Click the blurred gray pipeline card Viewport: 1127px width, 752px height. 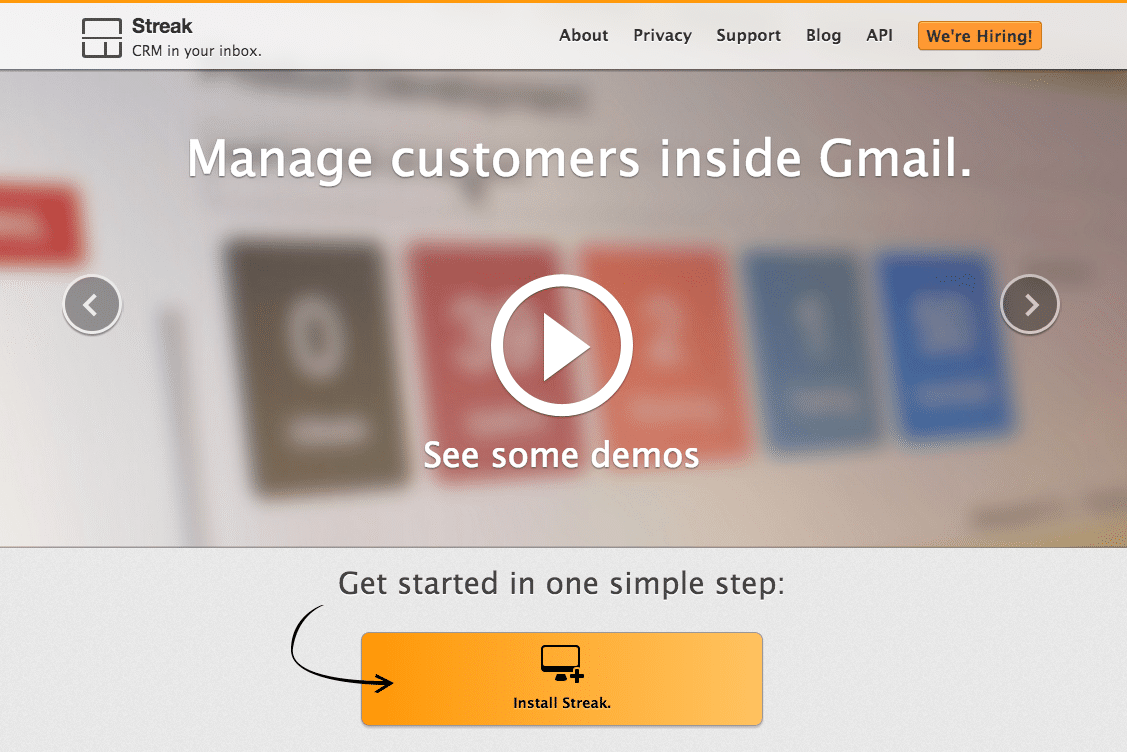tap(314, 367)
